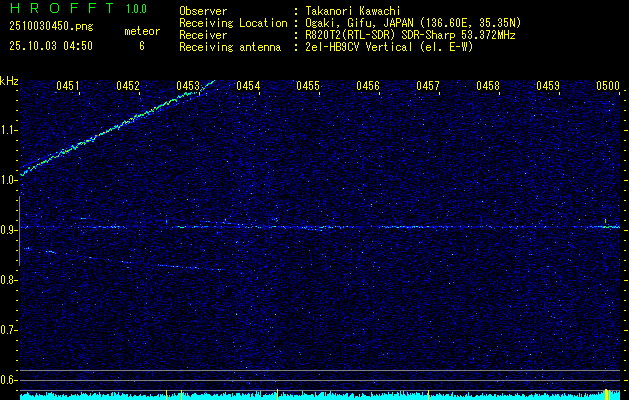
Task: Click the 0454 time label
Action: pyautogui.click(x=248, y=85)
